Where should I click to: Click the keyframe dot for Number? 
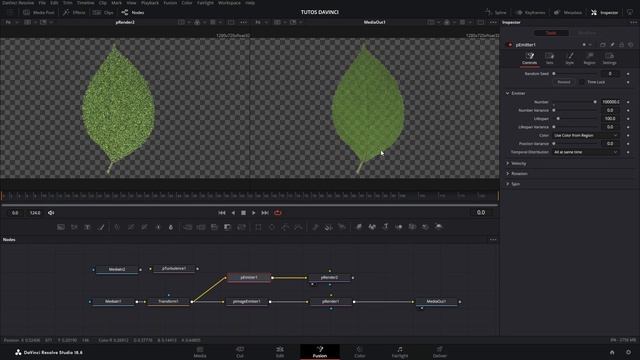coord(628,102)
